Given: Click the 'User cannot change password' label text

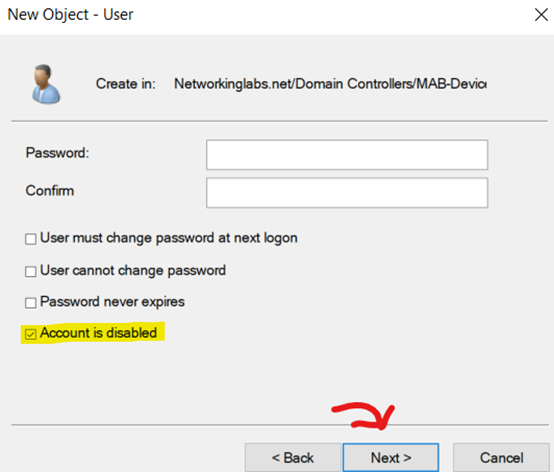Looking at the screenshot, I should [133, 271].
